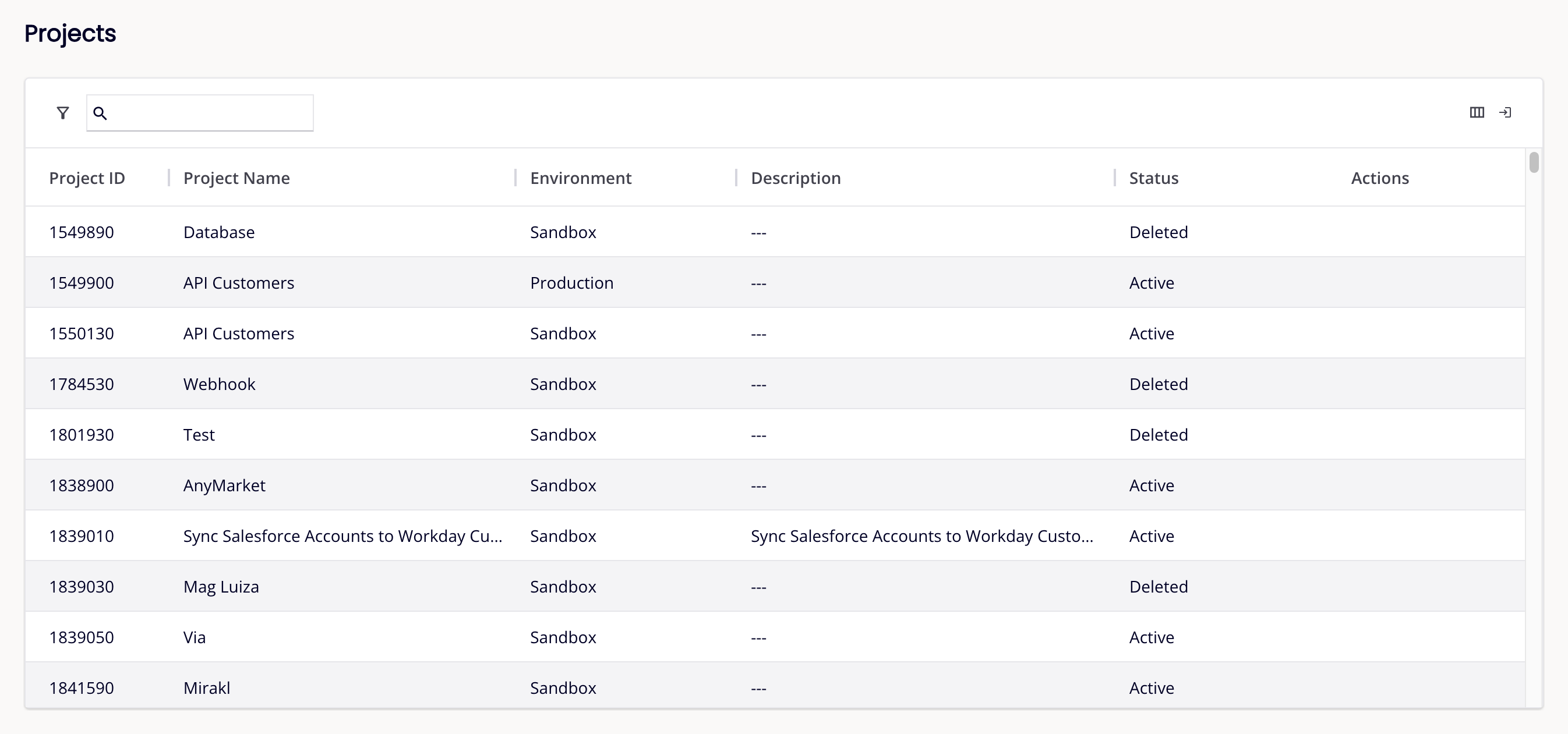The height and width of the screenshot is (734, 1568).
Task: Click API Customers in row 1549900
Action: [x=239, y=283]
